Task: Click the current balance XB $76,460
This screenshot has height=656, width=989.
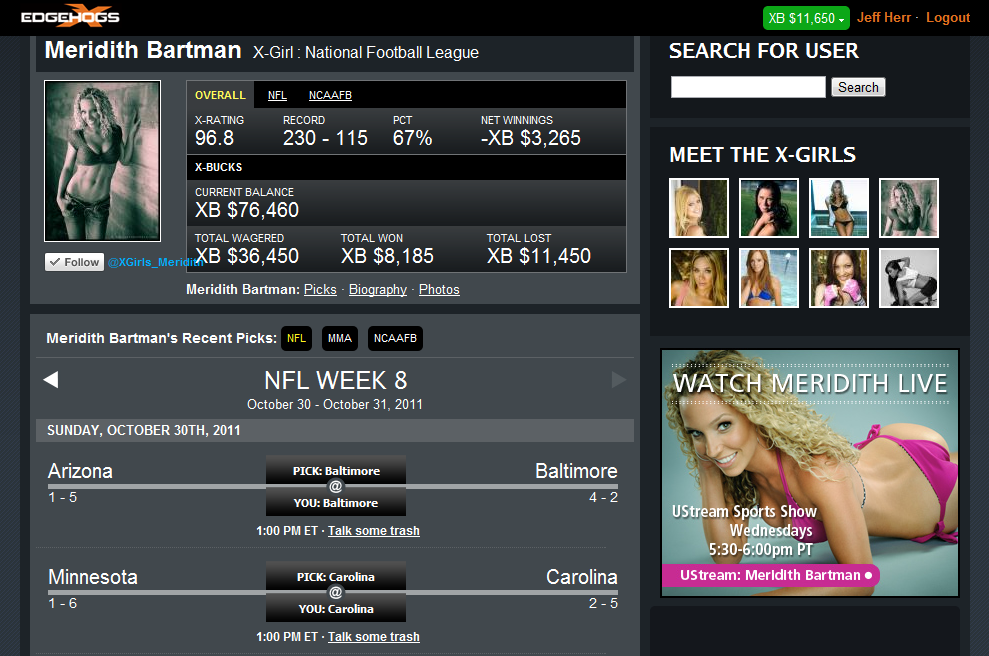Action: click(247, 210)
